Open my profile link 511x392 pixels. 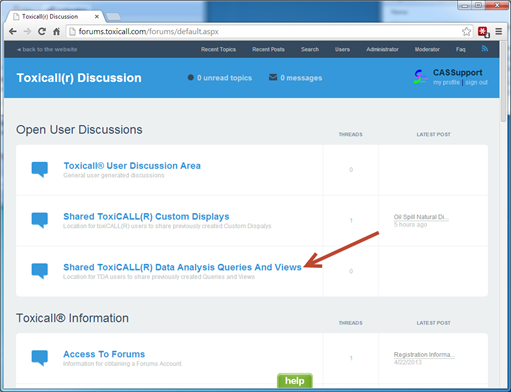click(446, 82)
